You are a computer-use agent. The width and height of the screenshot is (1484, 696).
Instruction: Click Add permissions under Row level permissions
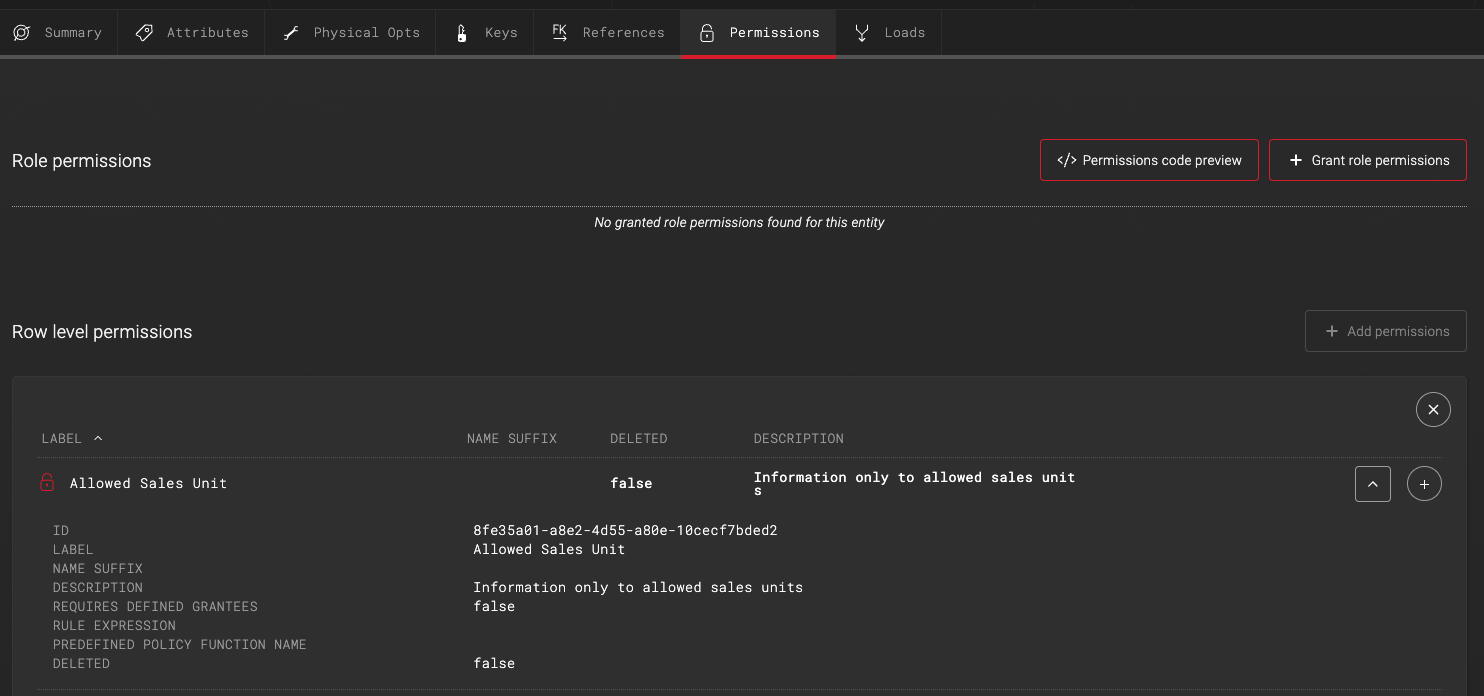1386,331
